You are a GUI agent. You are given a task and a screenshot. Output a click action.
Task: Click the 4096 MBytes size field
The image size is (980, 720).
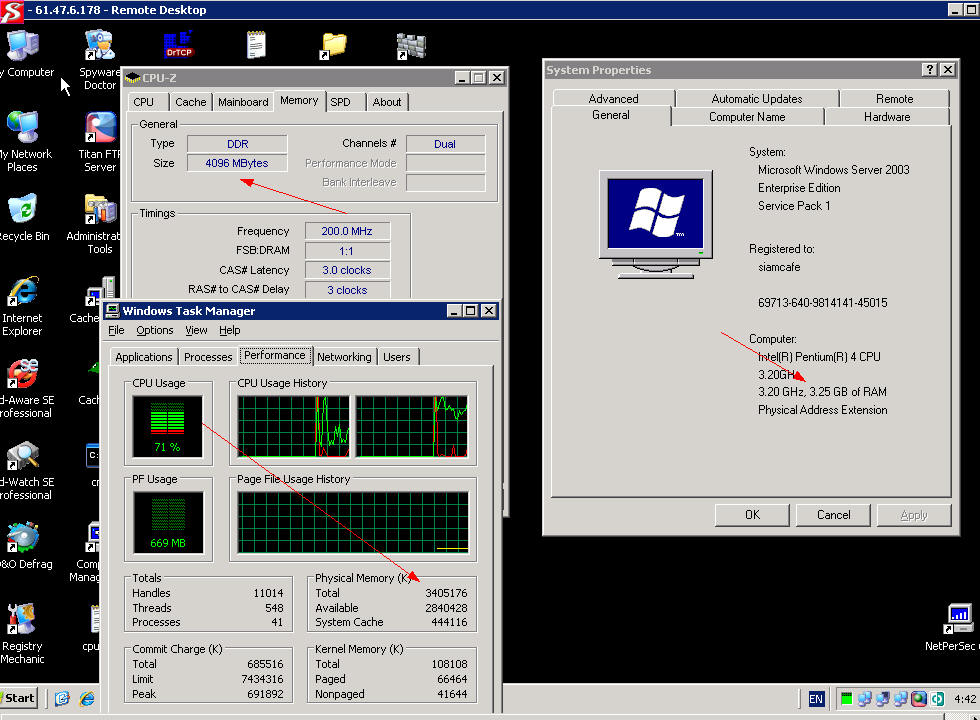237,163
